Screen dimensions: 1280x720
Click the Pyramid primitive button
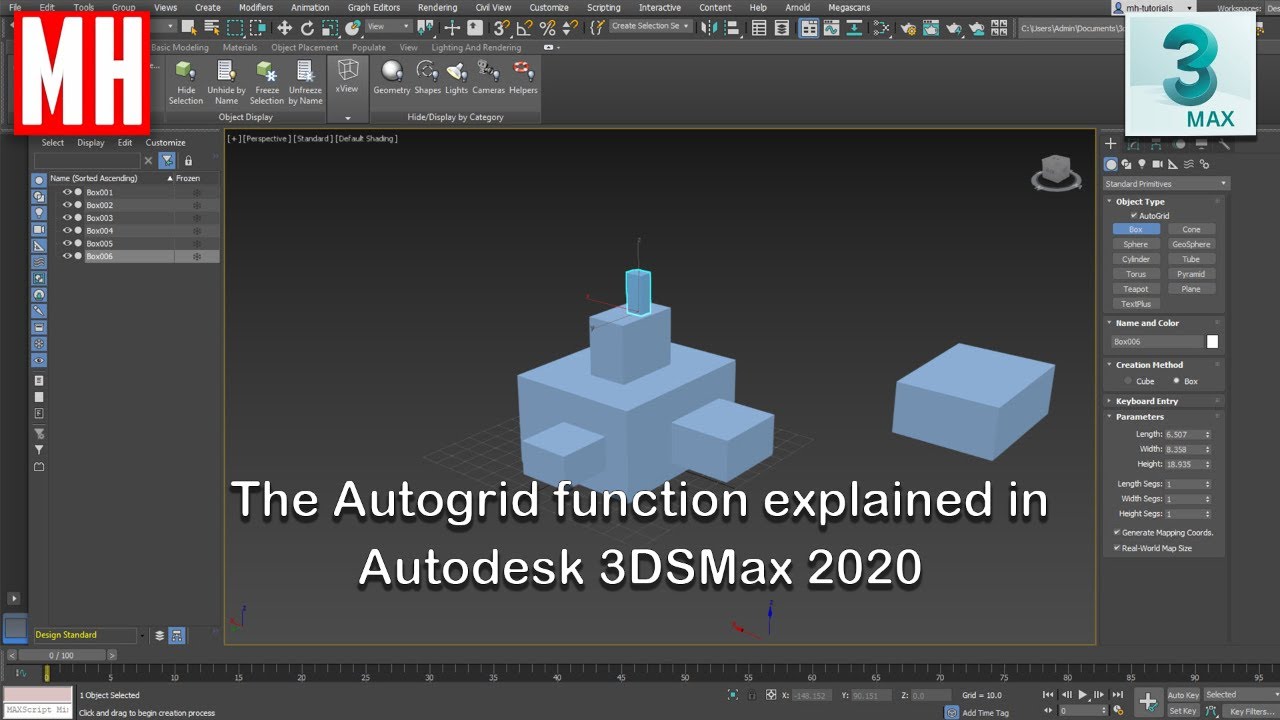[x=1191, y=274]
